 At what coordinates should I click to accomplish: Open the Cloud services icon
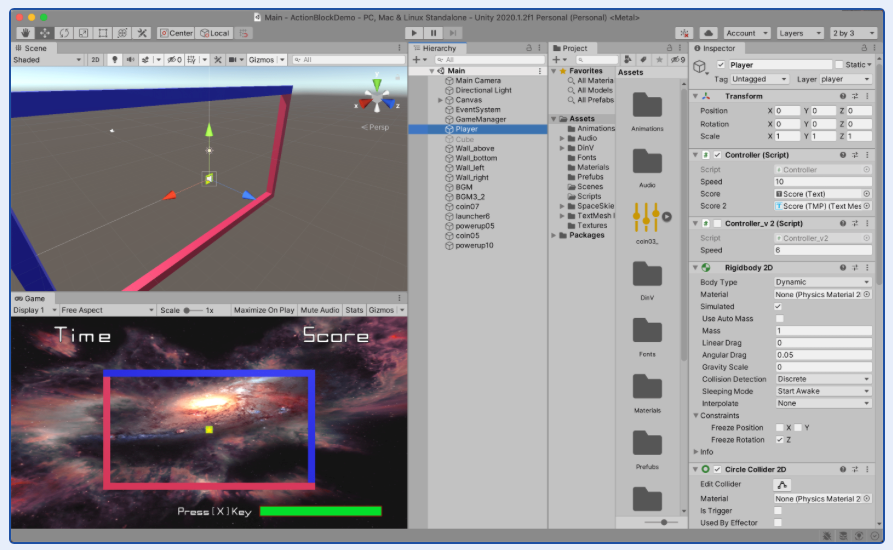point(708,33)
